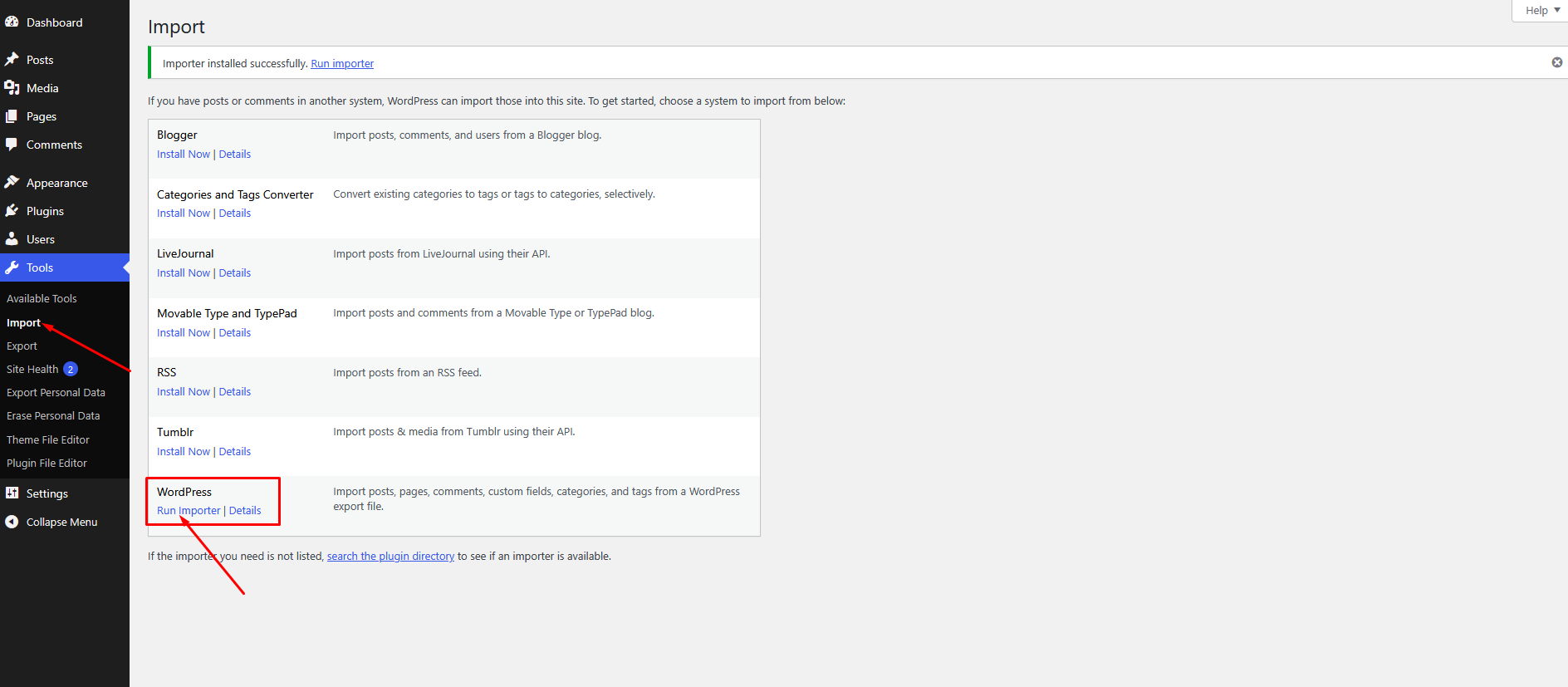This screenshot has height=687, width=1568.
Task: Open Comments menu item
Action: 54,145
